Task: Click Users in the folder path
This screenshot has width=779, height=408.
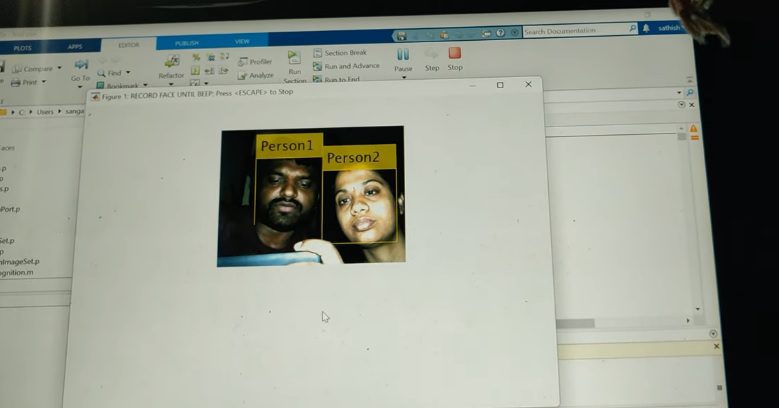Action: coord(45,112)
